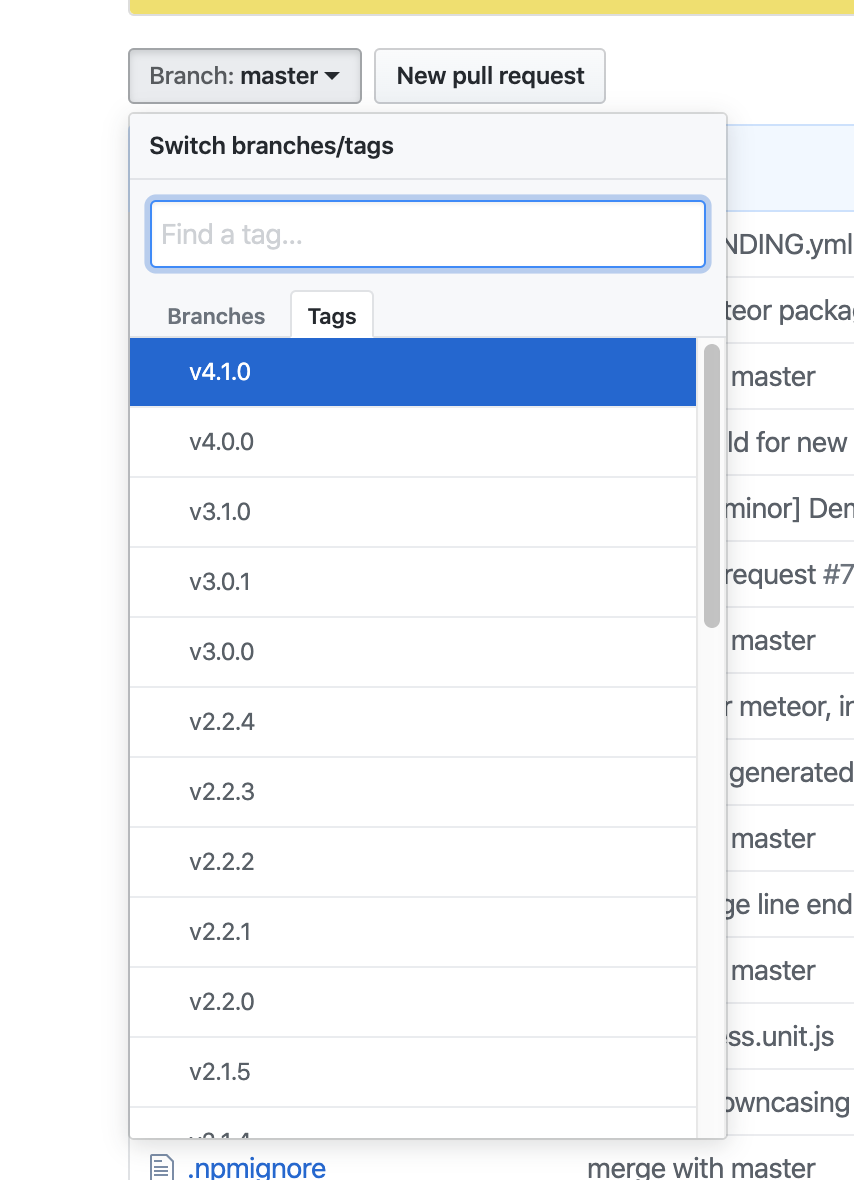
Task: Click the .npmignore file icon
Action: pos(162,1167)
